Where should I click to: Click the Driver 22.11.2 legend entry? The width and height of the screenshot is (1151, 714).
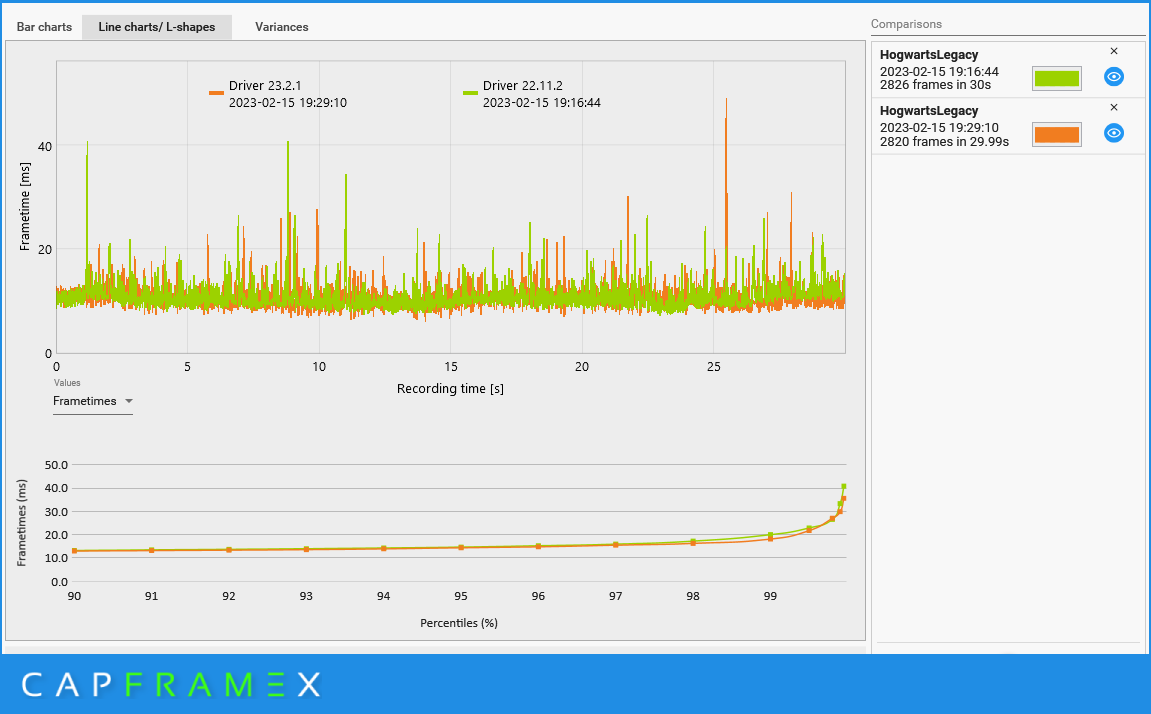coord(531,94)
